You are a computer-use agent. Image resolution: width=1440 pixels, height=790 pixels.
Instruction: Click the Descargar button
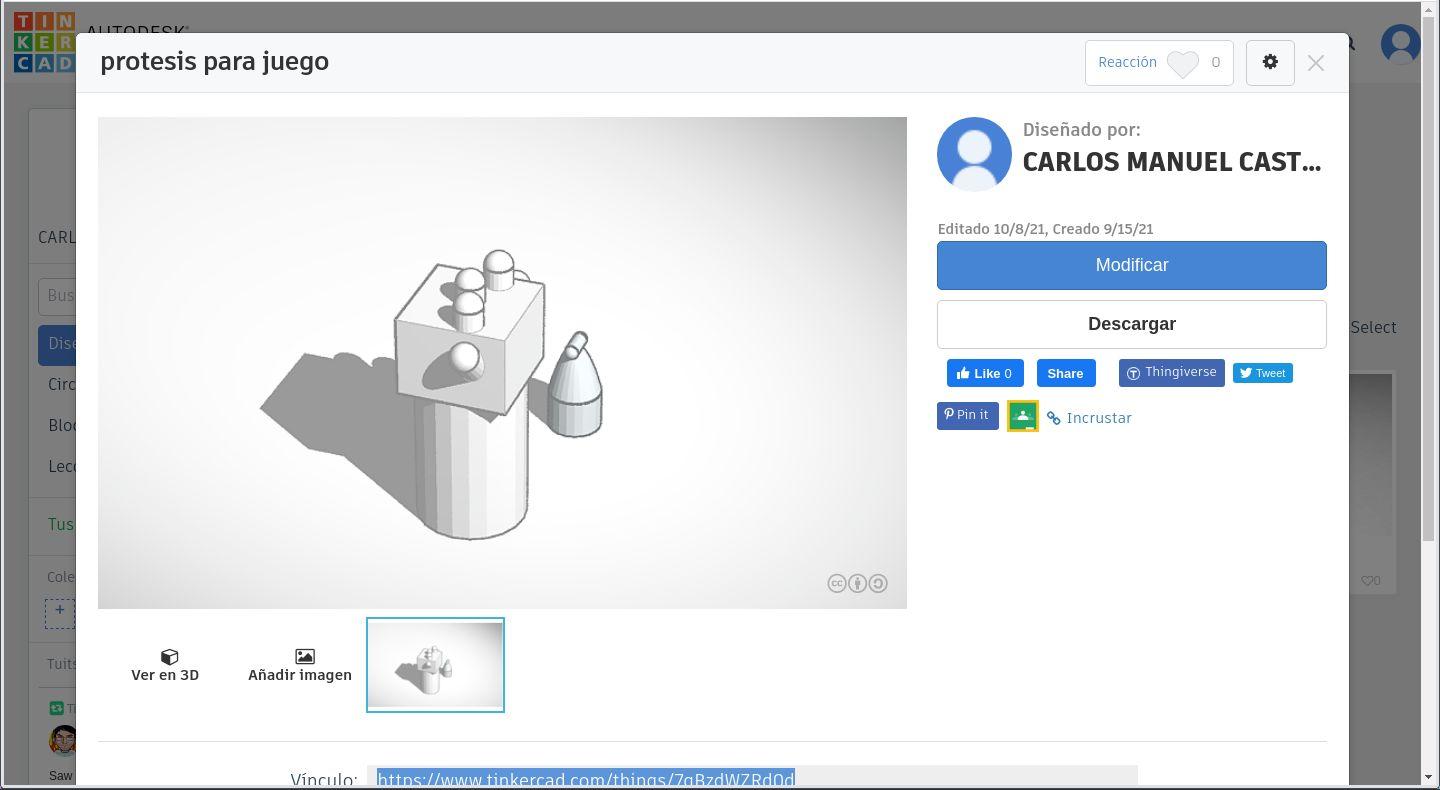[1132, 324]
